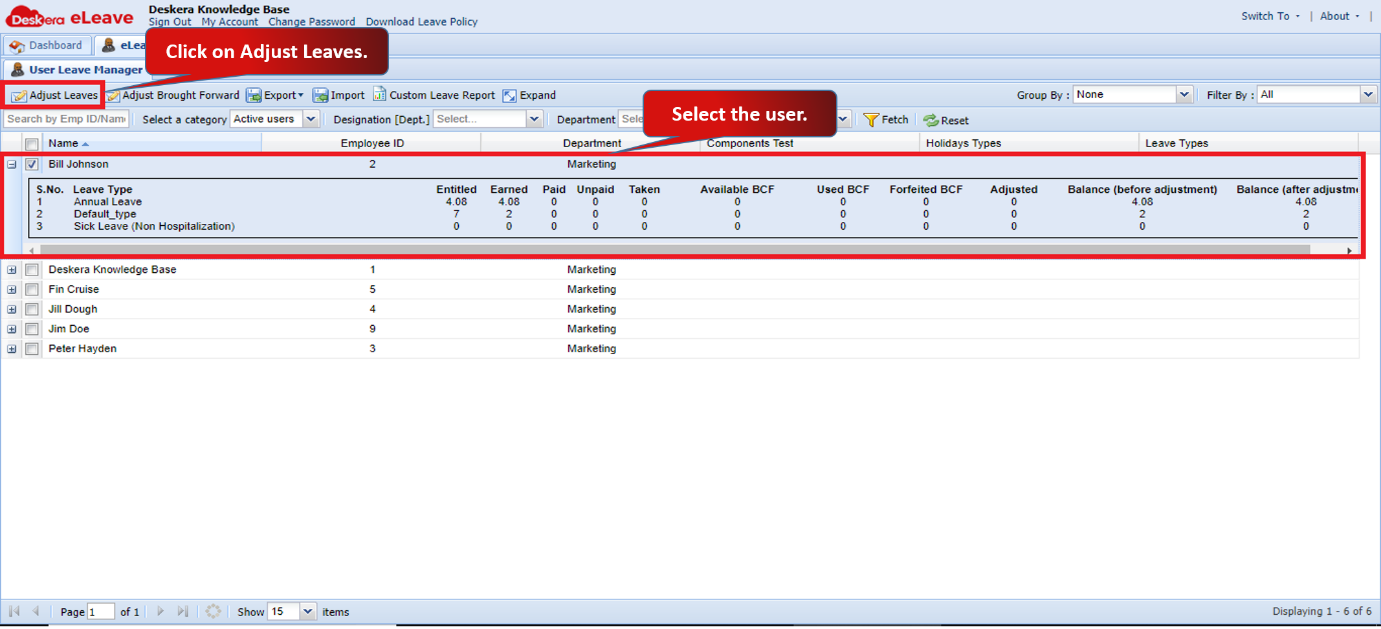Image resolution: width=1381 pixels, height=629 pixels.
Task: Switch to the Dashboard tab
Action: tap(46, 46)
